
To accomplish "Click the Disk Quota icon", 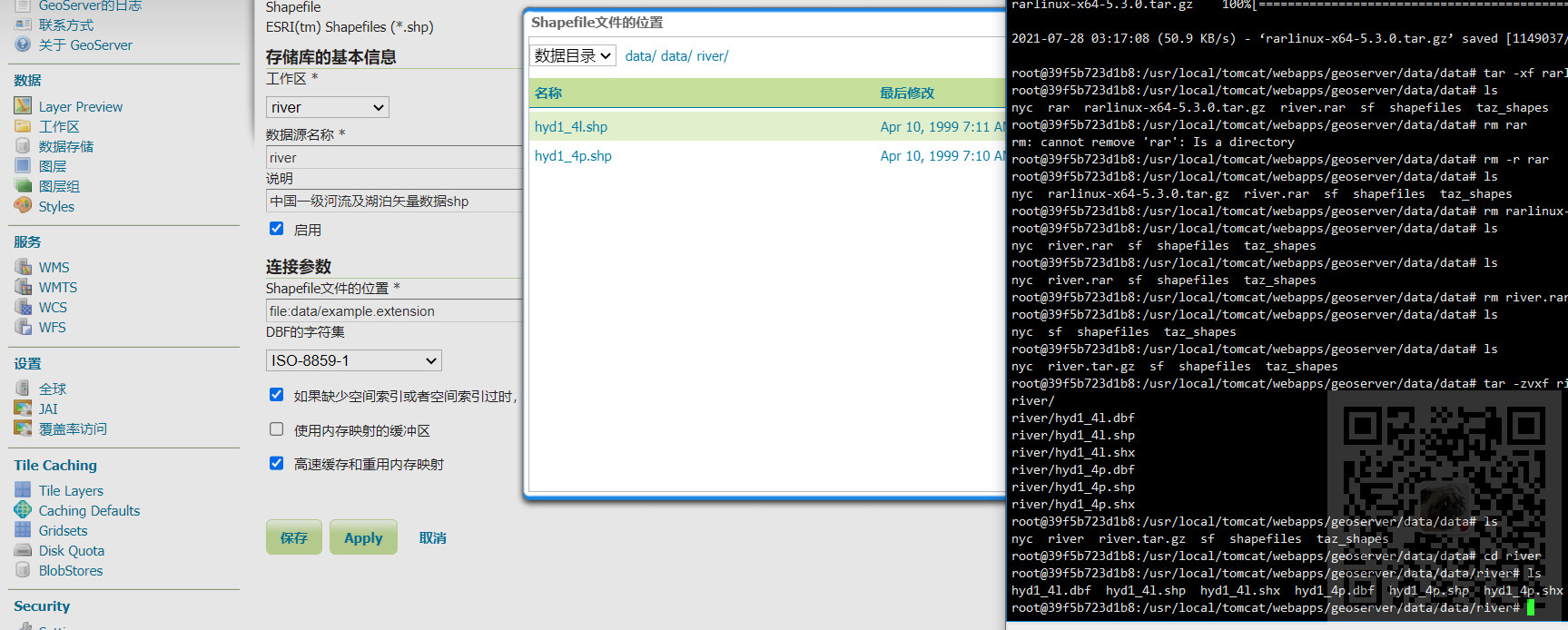I will coord(23,550).
